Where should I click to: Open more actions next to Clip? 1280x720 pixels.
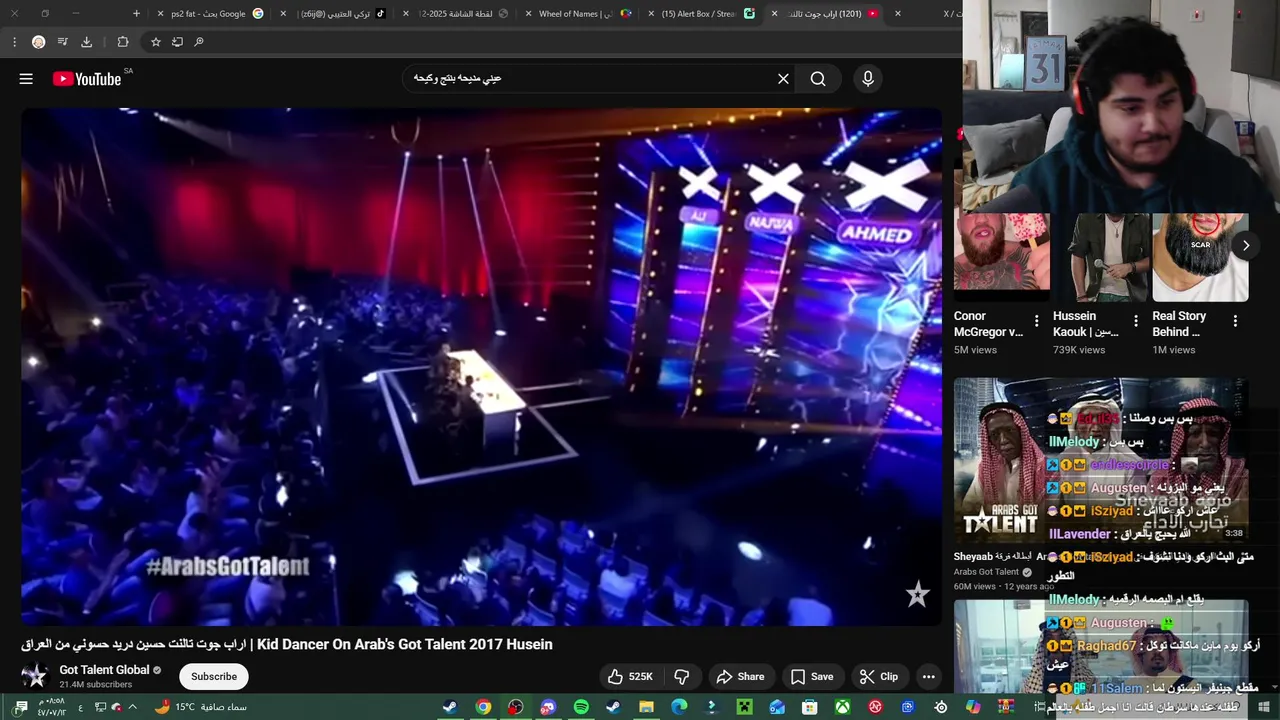[x=929, y=677]
